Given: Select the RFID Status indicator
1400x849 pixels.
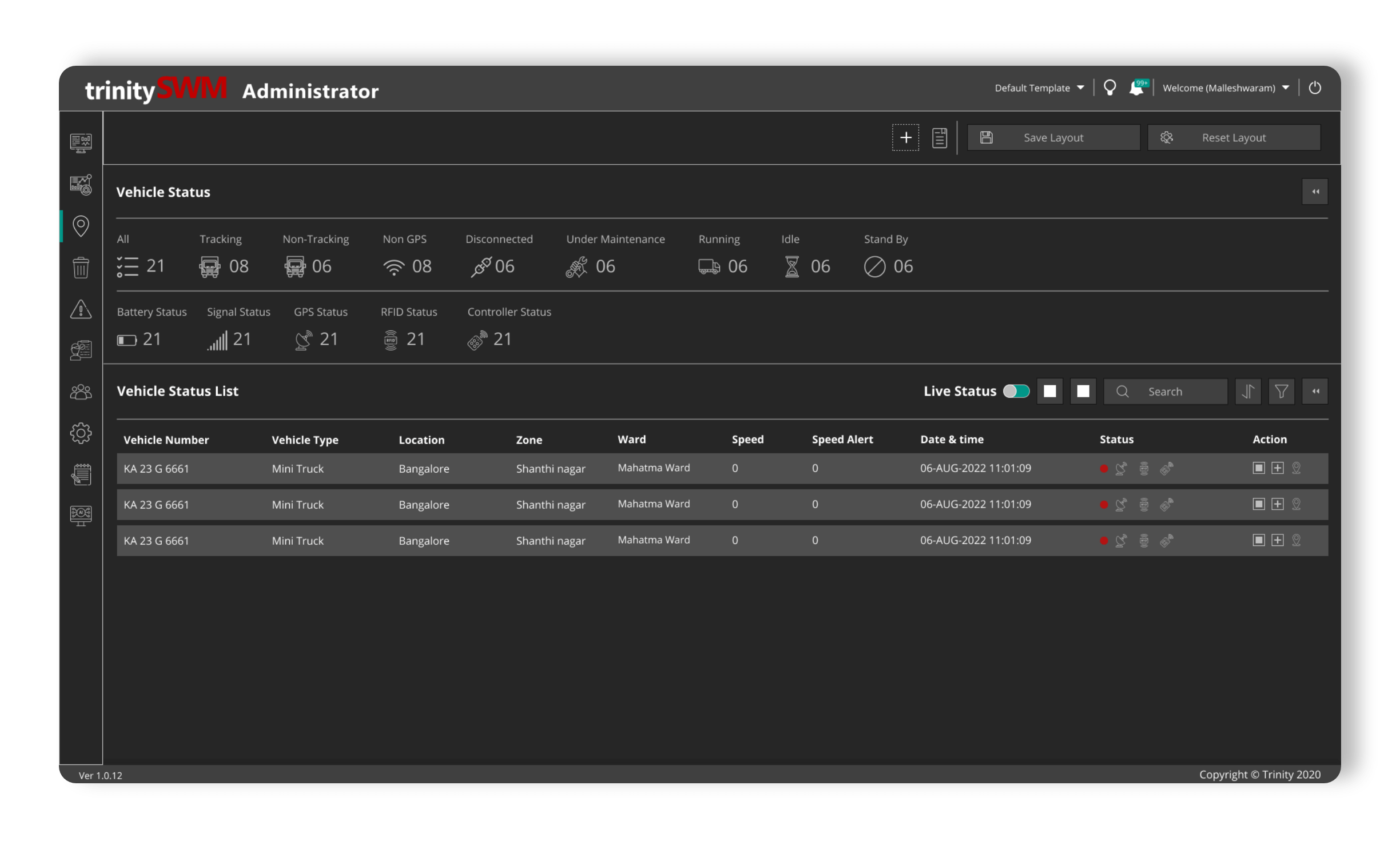Looking at the screenshot, I should pos(409,328).
